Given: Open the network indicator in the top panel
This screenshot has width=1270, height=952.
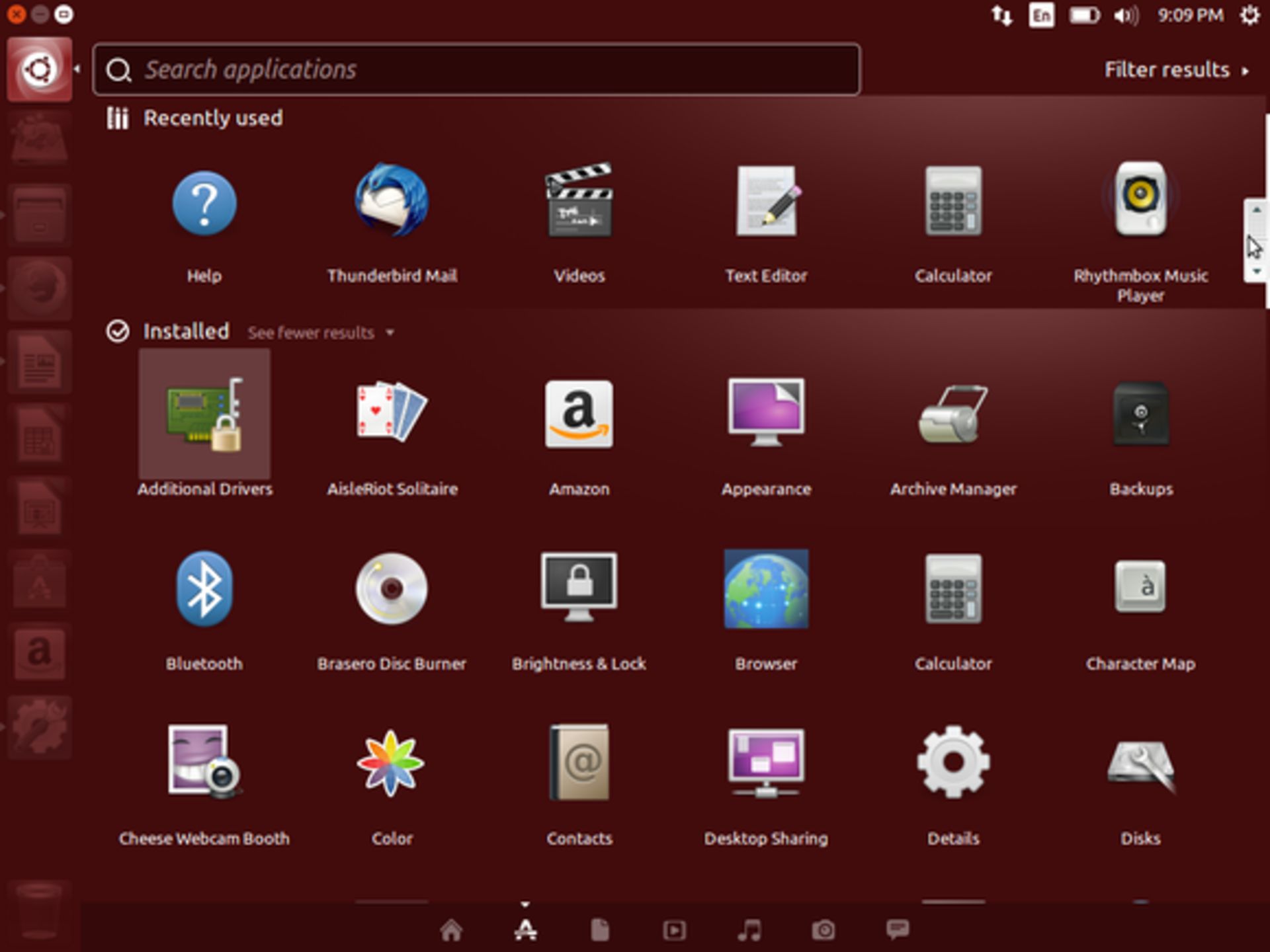Looking at the screenshot, I should point(1001,15).
